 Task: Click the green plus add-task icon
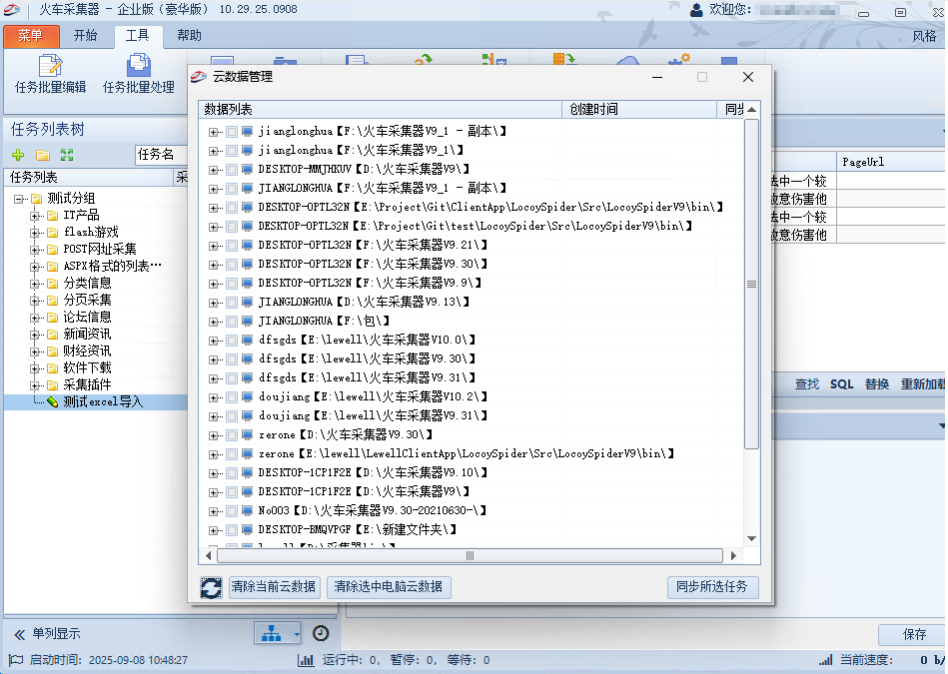pyautogui.click(x=17, y=155)
